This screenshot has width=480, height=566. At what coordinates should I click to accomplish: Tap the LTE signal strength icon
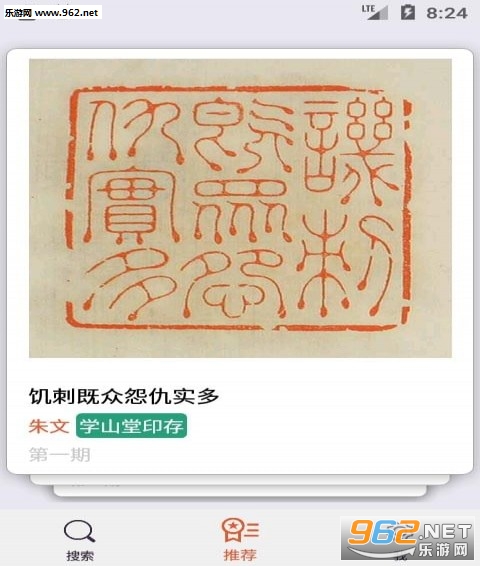pyautogui.click(x=375, y=13)
